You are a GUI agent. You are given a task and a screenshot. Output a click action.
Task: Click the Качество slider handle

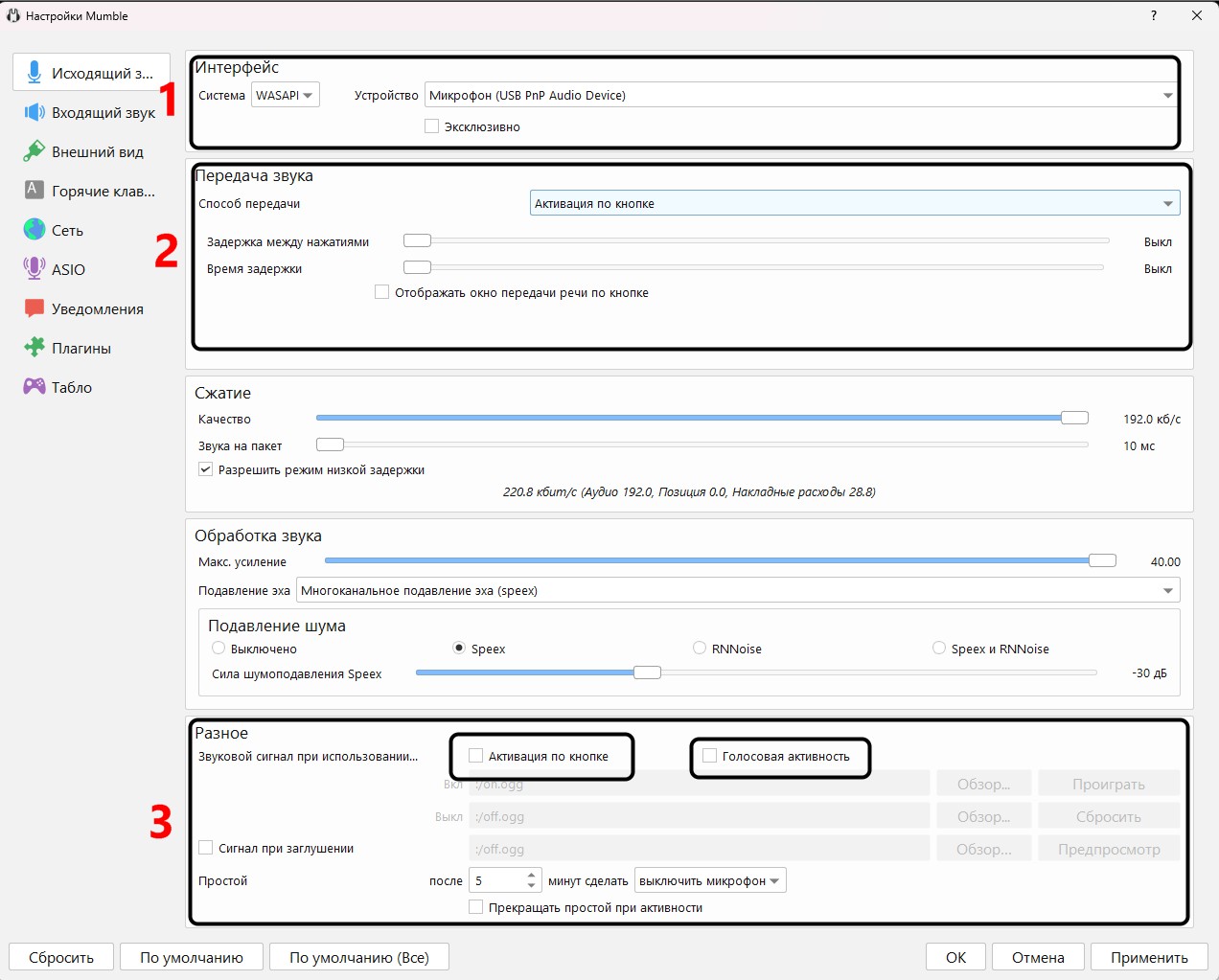pyautogui.click(x=1074, y=418)
